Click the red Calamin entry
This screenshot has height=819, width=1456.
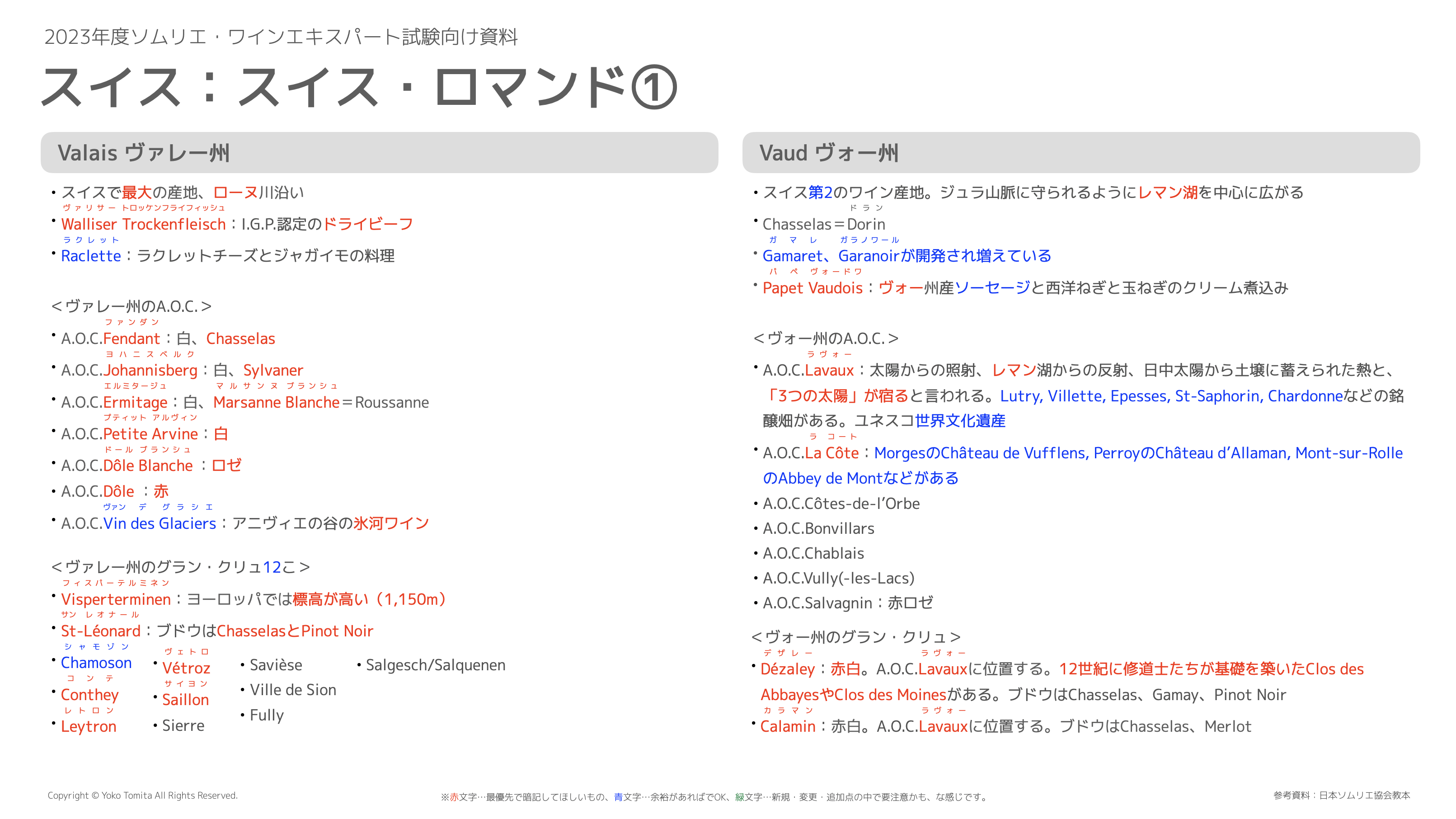coord(788,726)
